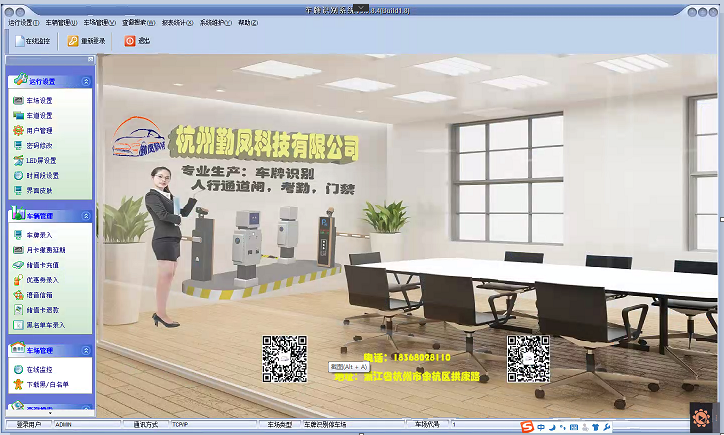Open the 运行设置 menu
Screen dimensions: 724x435
(x=23, y=22)
